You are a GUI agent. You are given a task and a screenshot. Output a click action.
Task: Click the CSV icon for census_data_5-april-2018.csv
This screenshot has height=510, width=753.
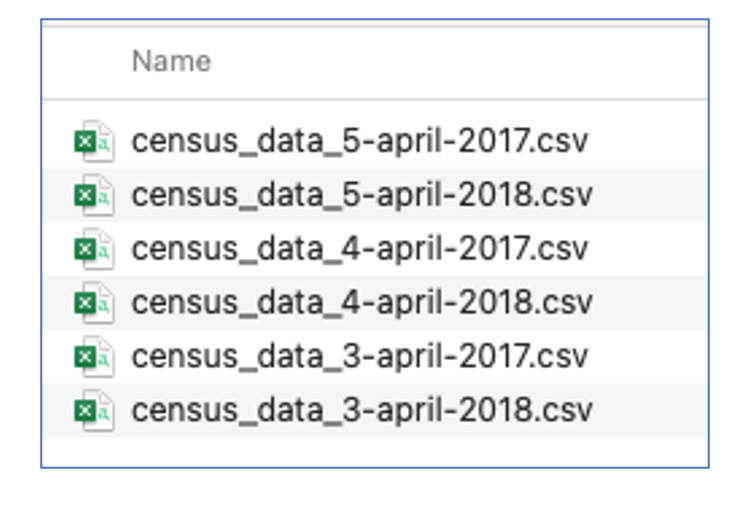[x=94, y=196]
